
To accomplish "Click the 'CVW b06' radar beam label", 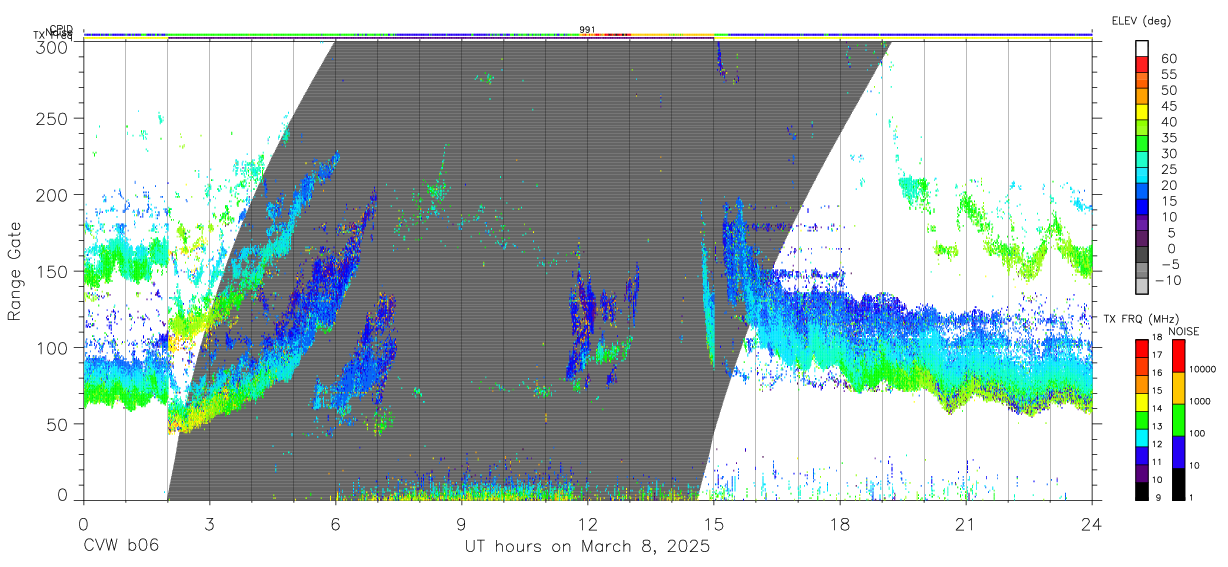I will click(121, 547).
